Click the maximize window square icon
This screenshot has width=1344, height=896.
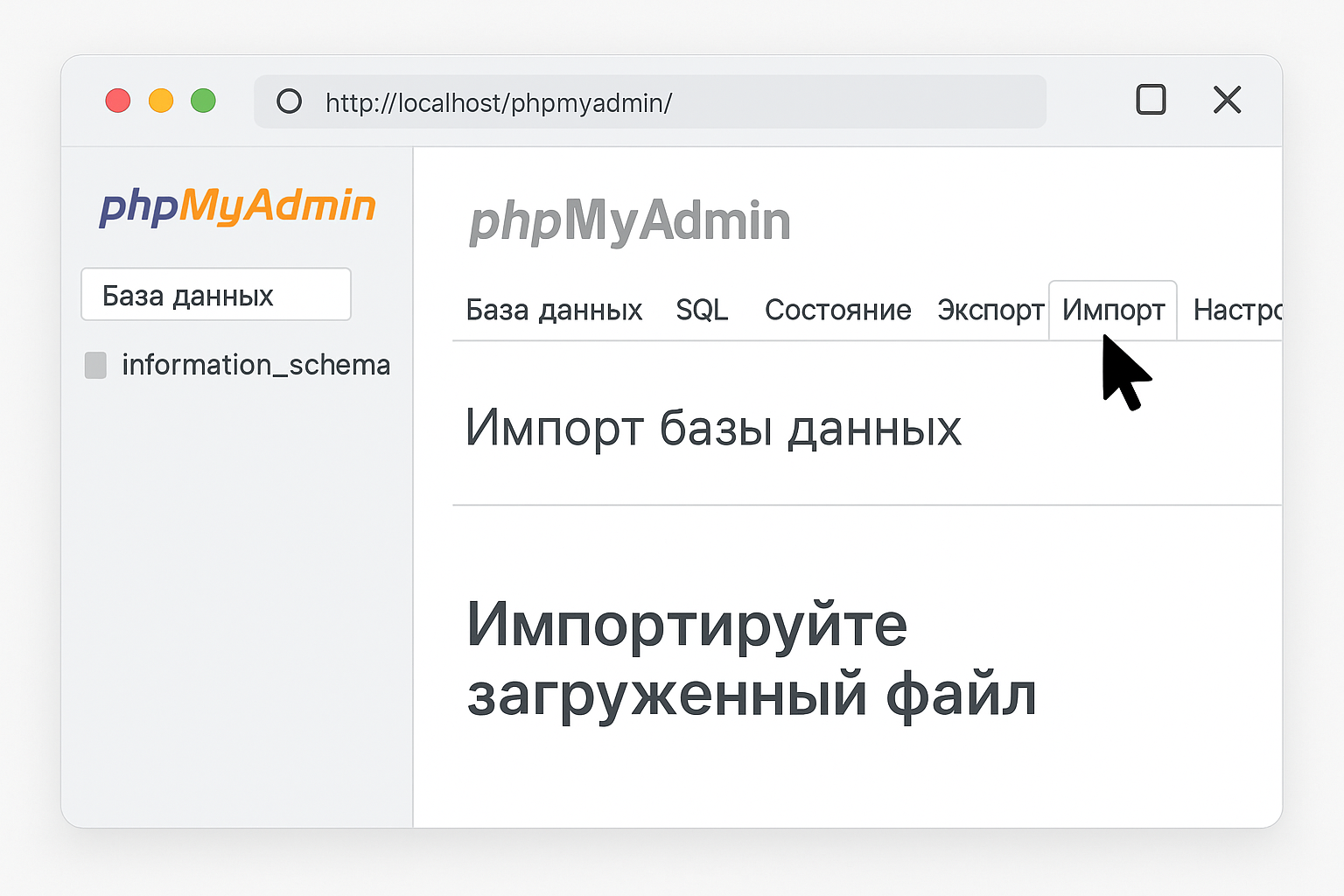point(1151,101)
